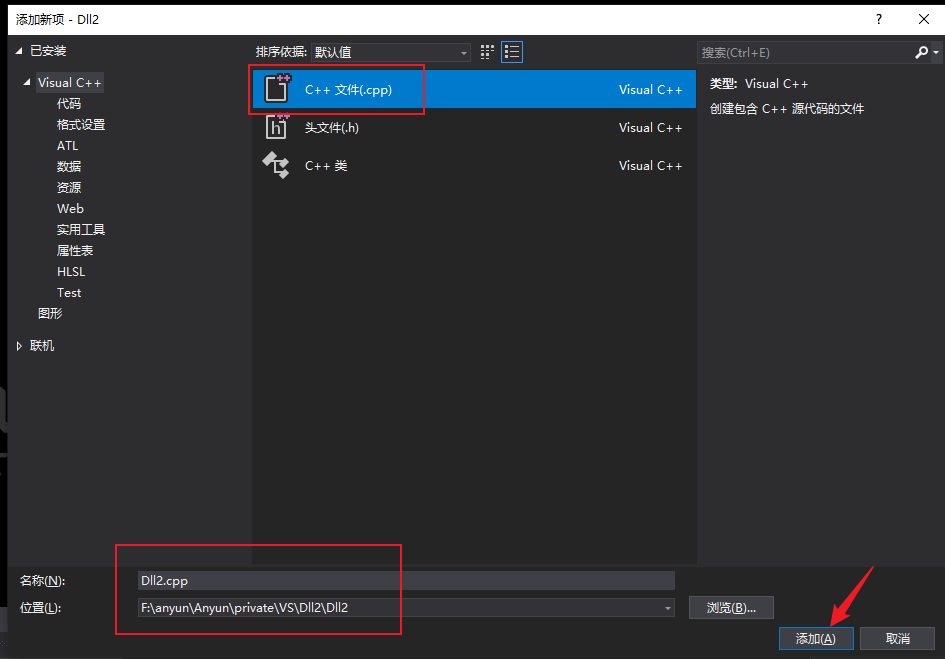Focus the 名称 field containing Dll2.cpp
This screenshot has height=659, width=945.
click(x=406, y=581)
